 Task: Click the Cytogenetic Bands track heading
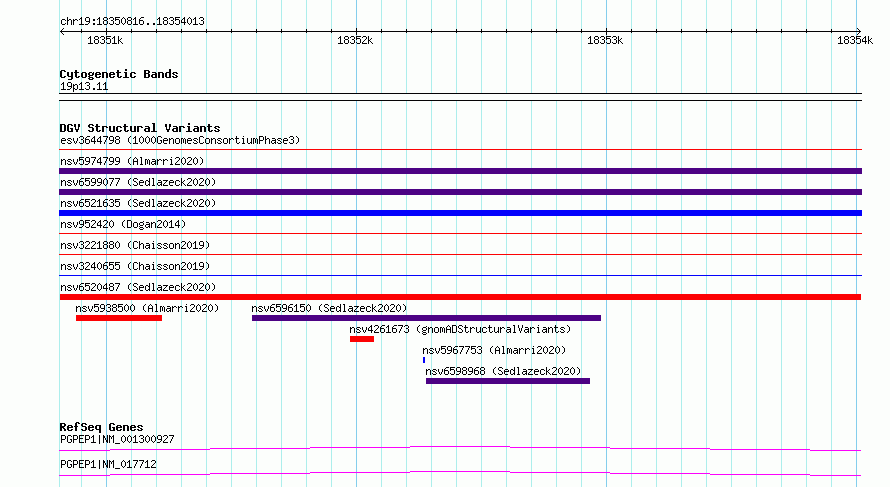pyautogui.click(x=119, y=74)
